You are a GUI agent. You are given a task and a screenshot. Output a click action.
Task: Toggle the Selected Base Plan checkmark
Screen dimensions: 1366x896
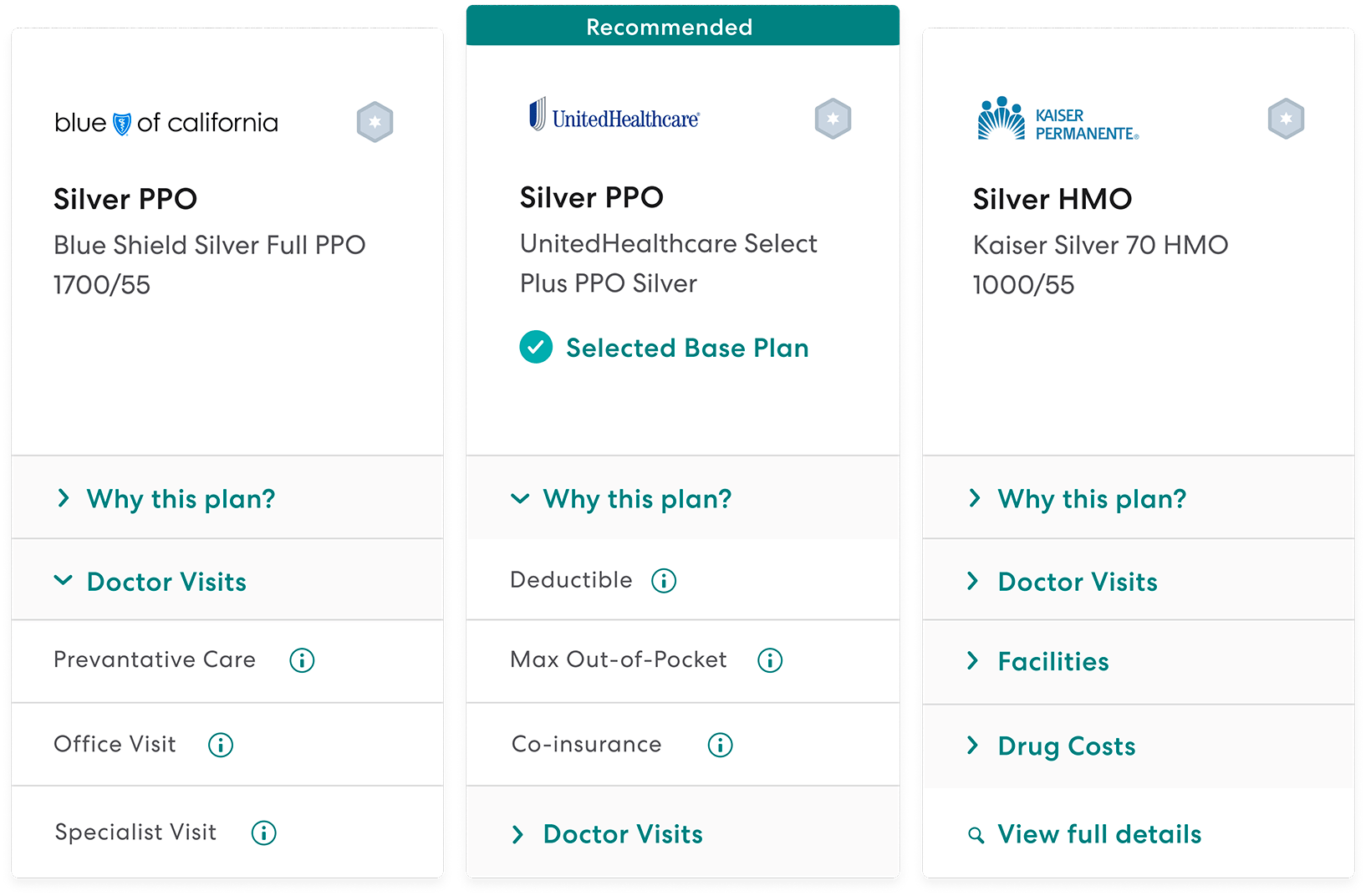point(536,347)
